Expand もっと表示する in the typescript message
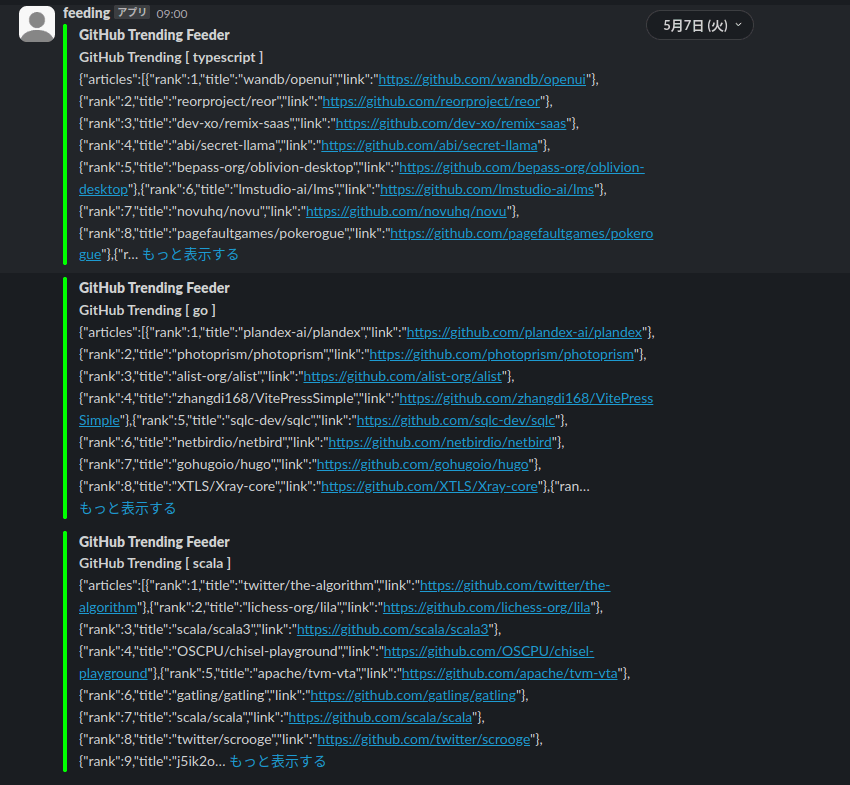850x785 pixels. click(x=192, y=254)
